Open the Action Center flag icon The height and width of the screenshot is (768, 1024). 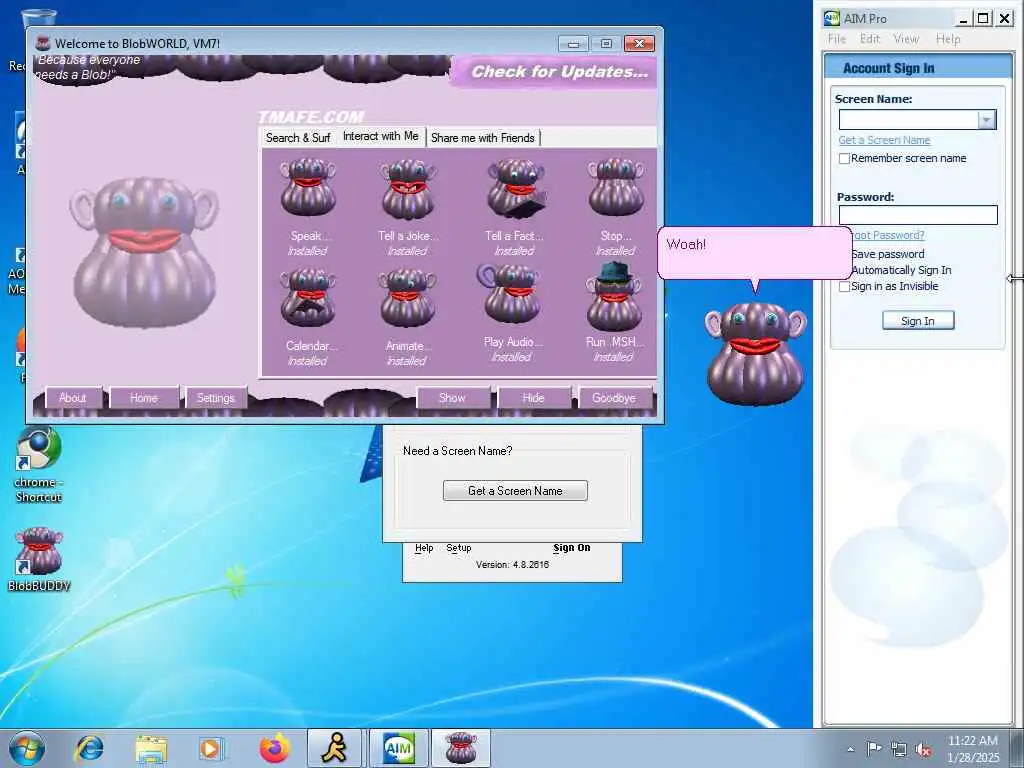tap(874, 748)
